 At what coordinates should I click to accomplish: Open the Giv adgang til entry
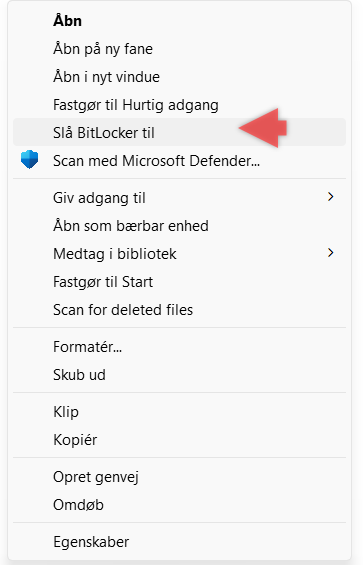pos(180,197)
